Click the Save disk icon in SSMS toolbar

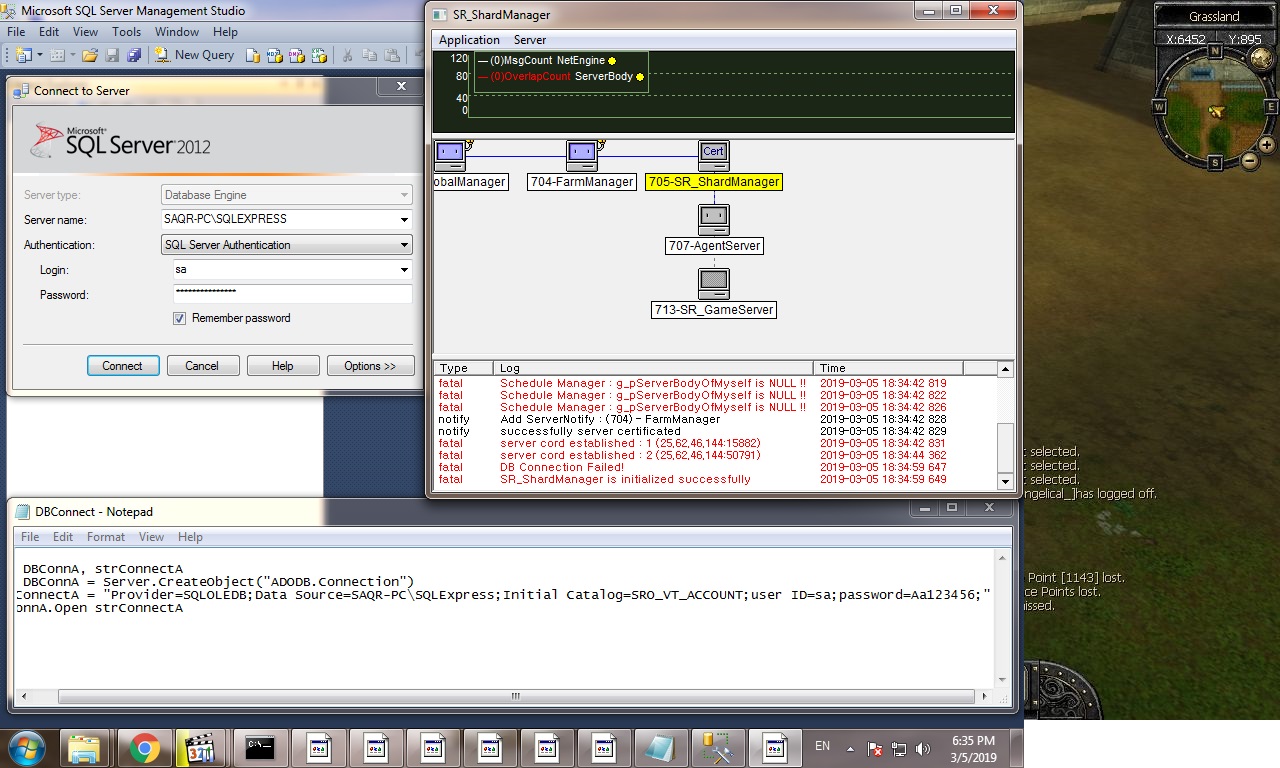(x=112, y=55)
